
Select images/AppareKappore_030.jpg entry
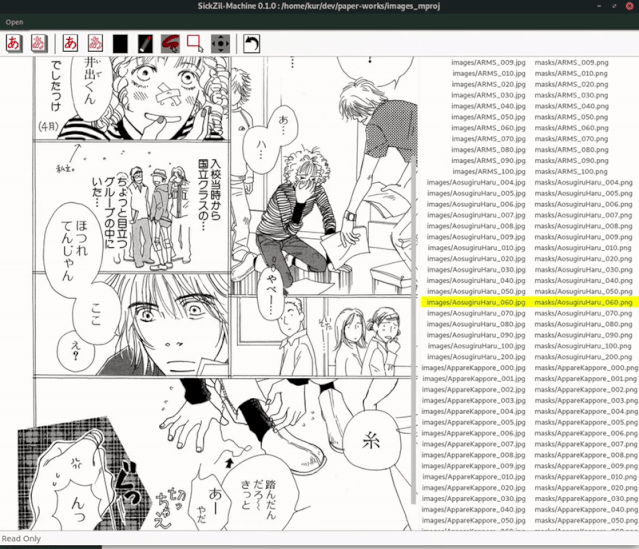point(474,498)
